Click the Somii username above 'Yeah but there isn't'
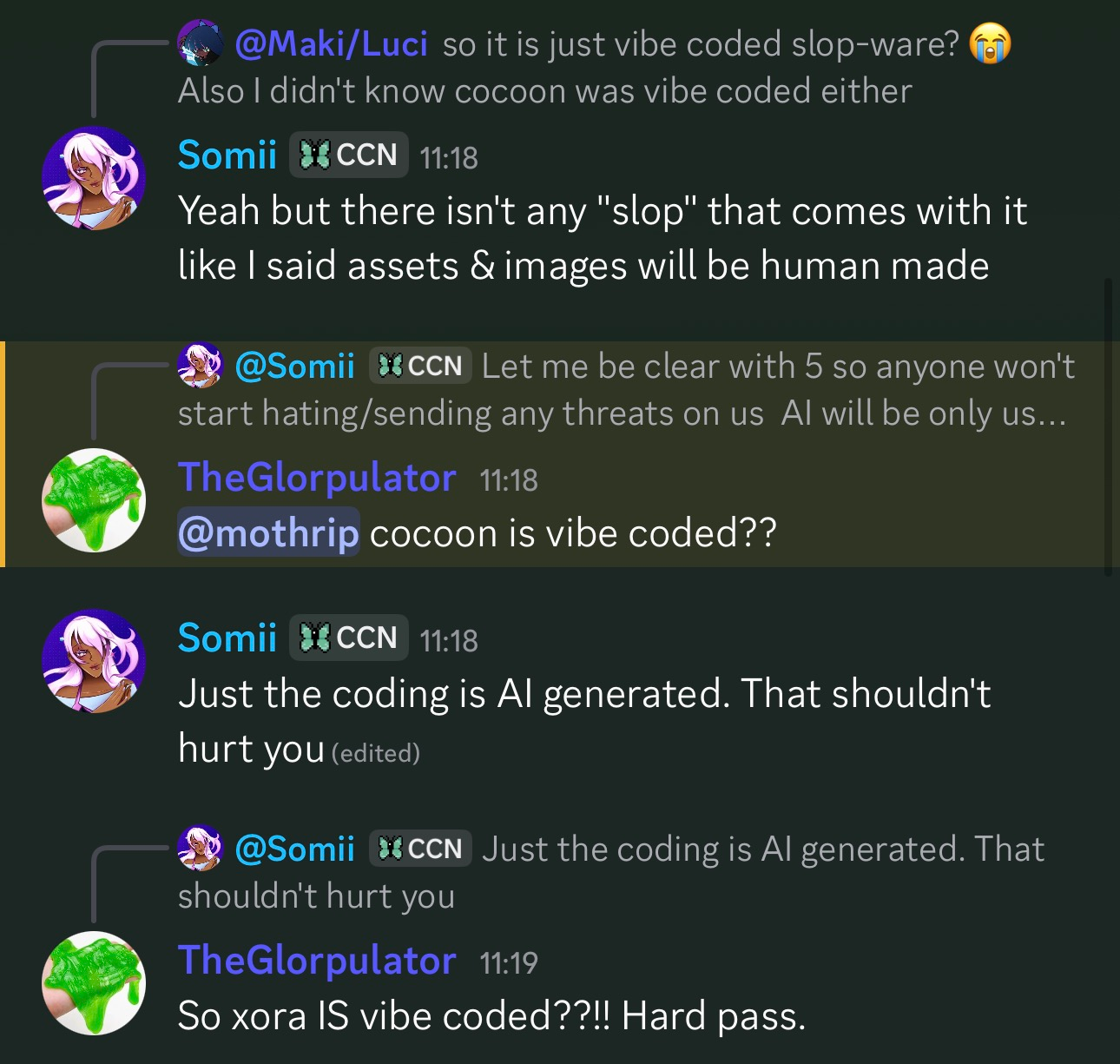 (x=227, y=155)
